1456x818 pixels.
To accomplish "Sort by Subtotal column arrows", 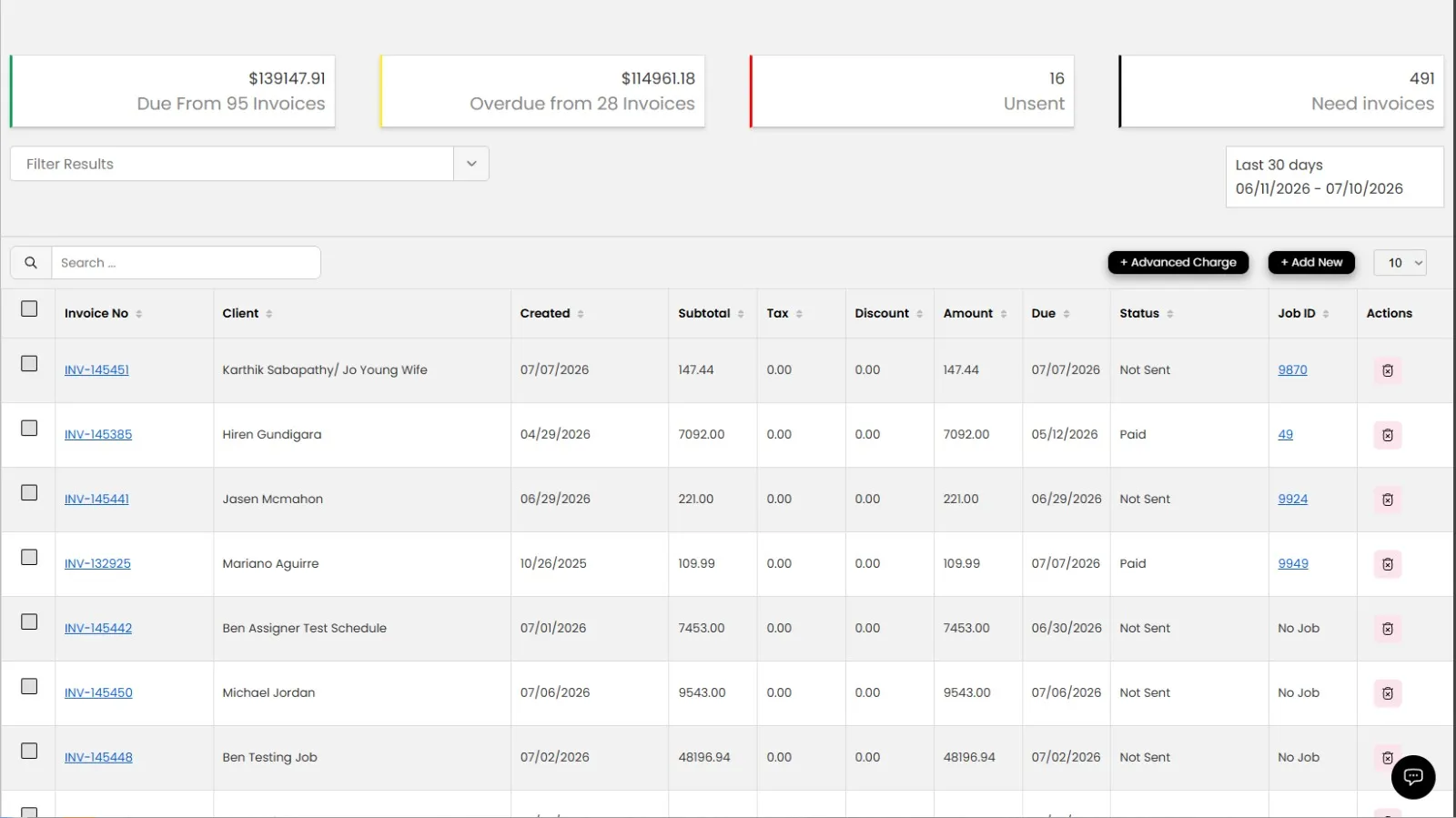I will click(x=741, y=314).
